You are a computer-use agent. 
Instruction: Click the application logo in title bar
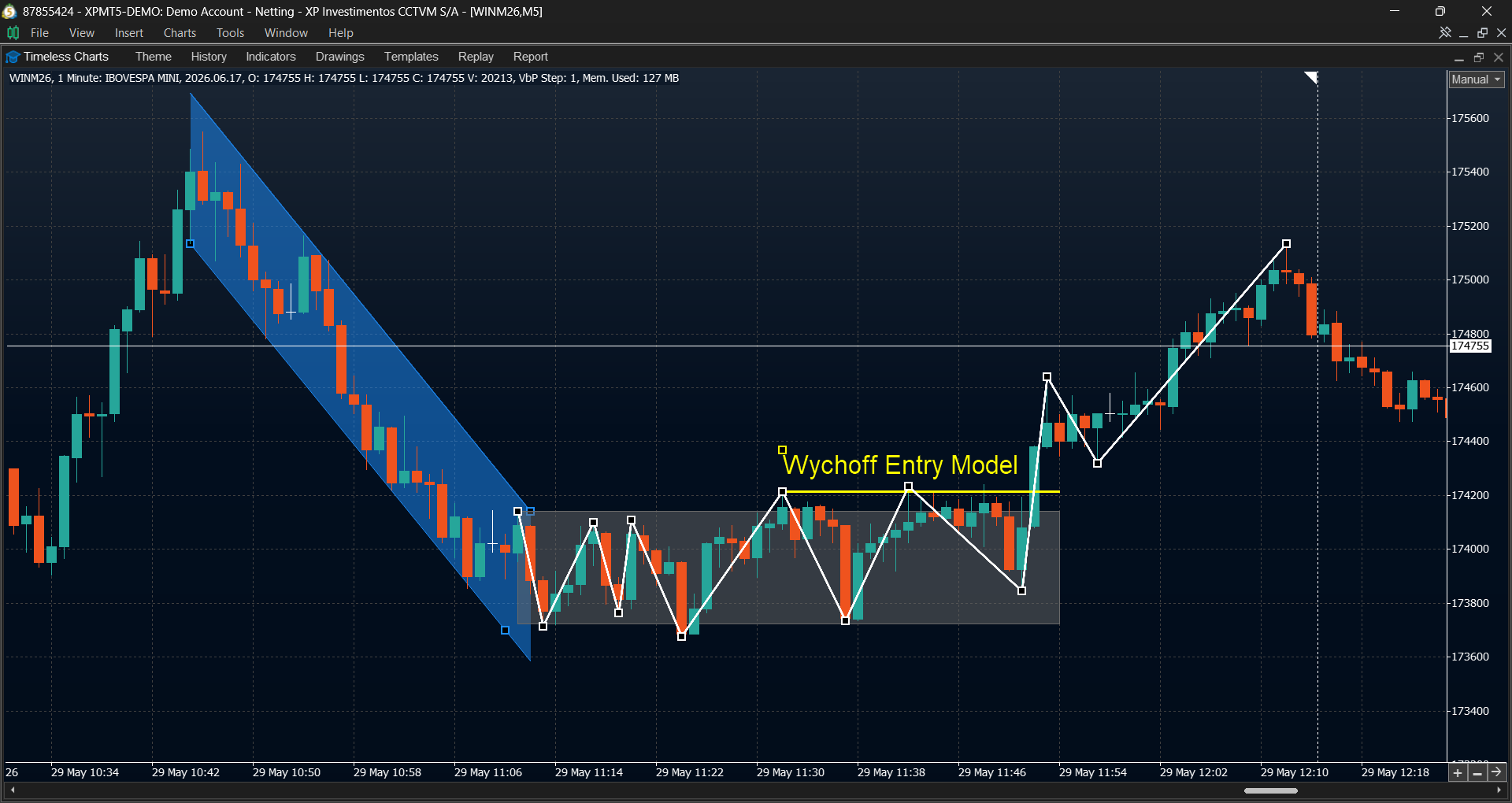[9, 11]
